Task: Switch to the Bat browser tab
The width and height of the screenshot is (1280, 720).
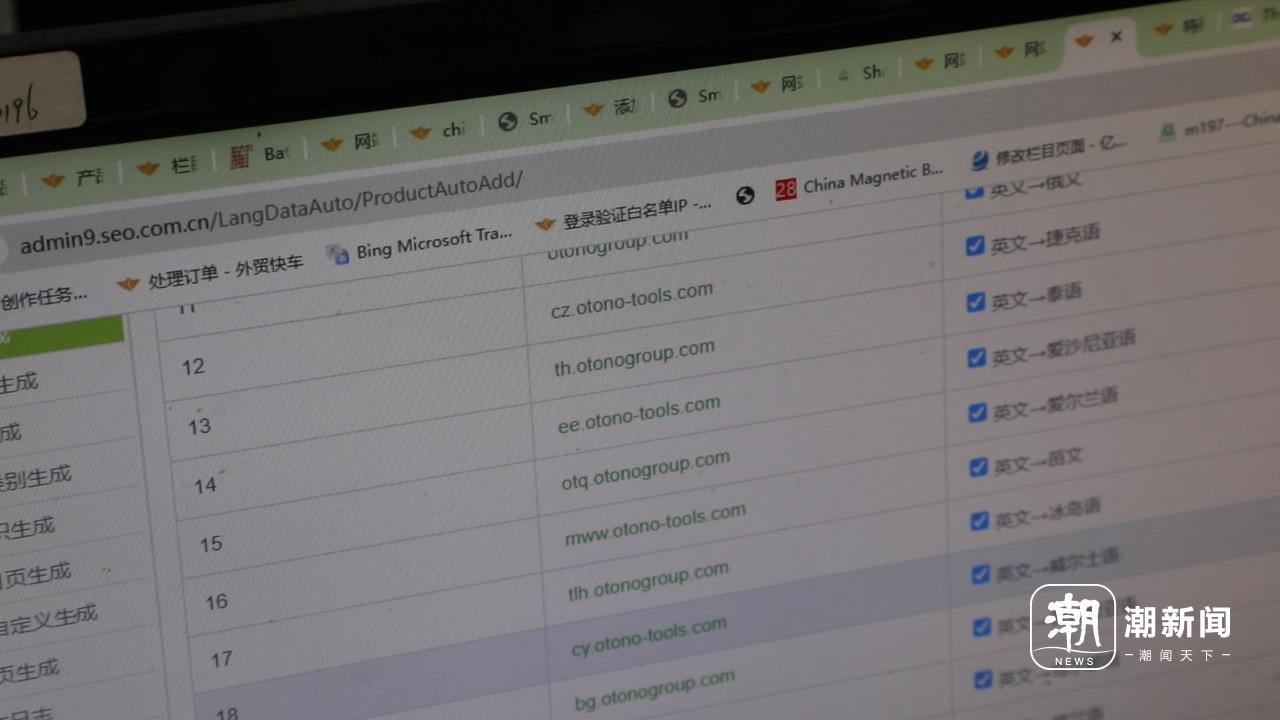Action: click(258, 155)
